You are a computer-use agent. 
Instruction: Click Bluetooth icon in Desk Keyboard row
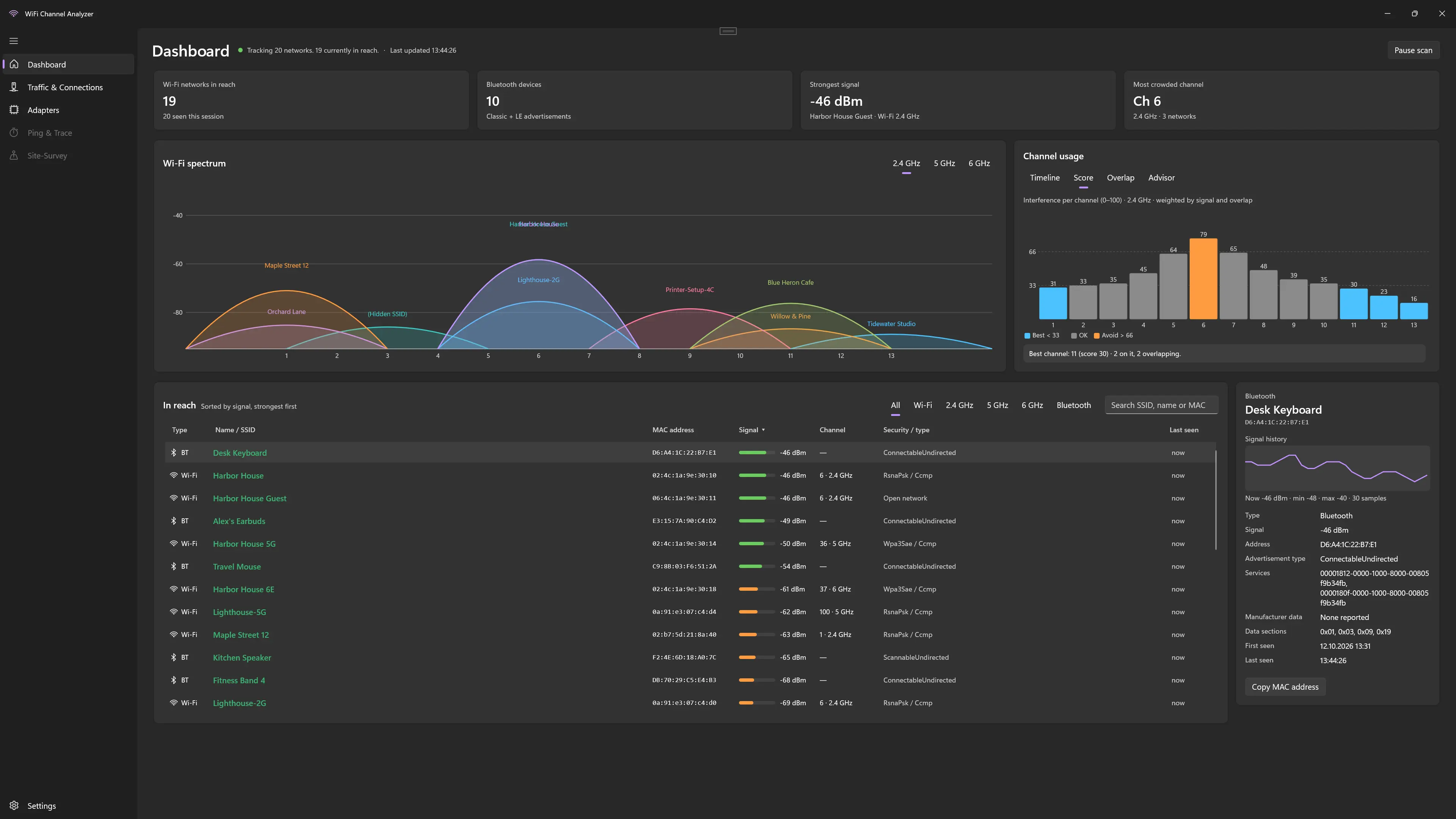[x=174, y=453]
